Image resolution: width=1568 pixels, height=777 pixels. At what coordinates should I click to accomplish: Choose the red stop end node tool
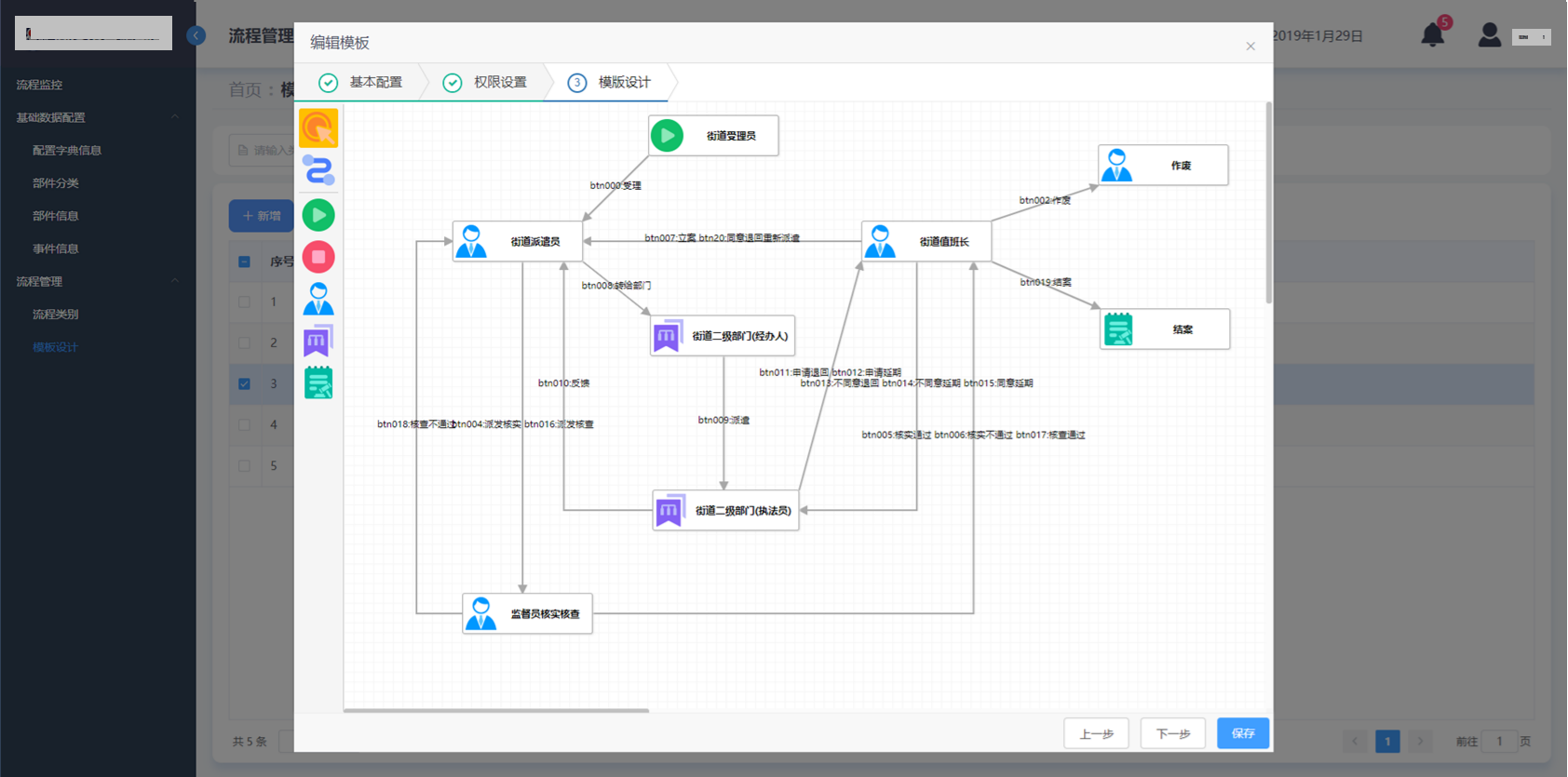tap(318, 257)
